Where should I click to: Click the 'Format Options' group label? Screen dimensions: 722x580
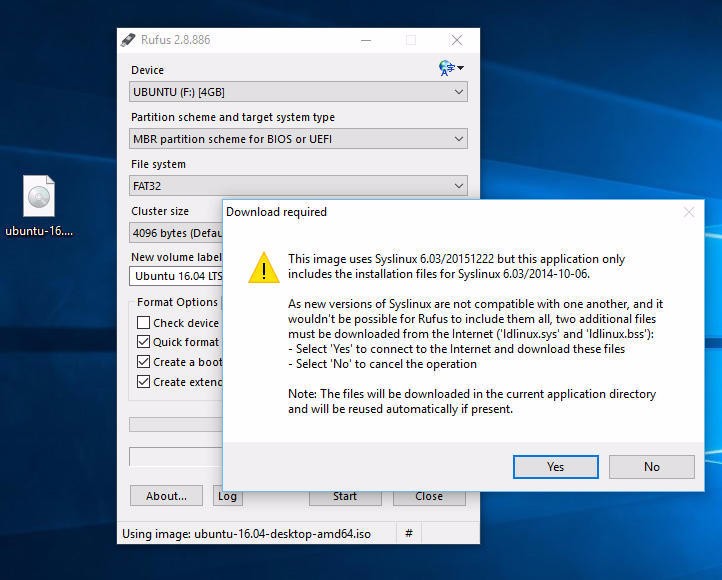(x=177, y=302)
